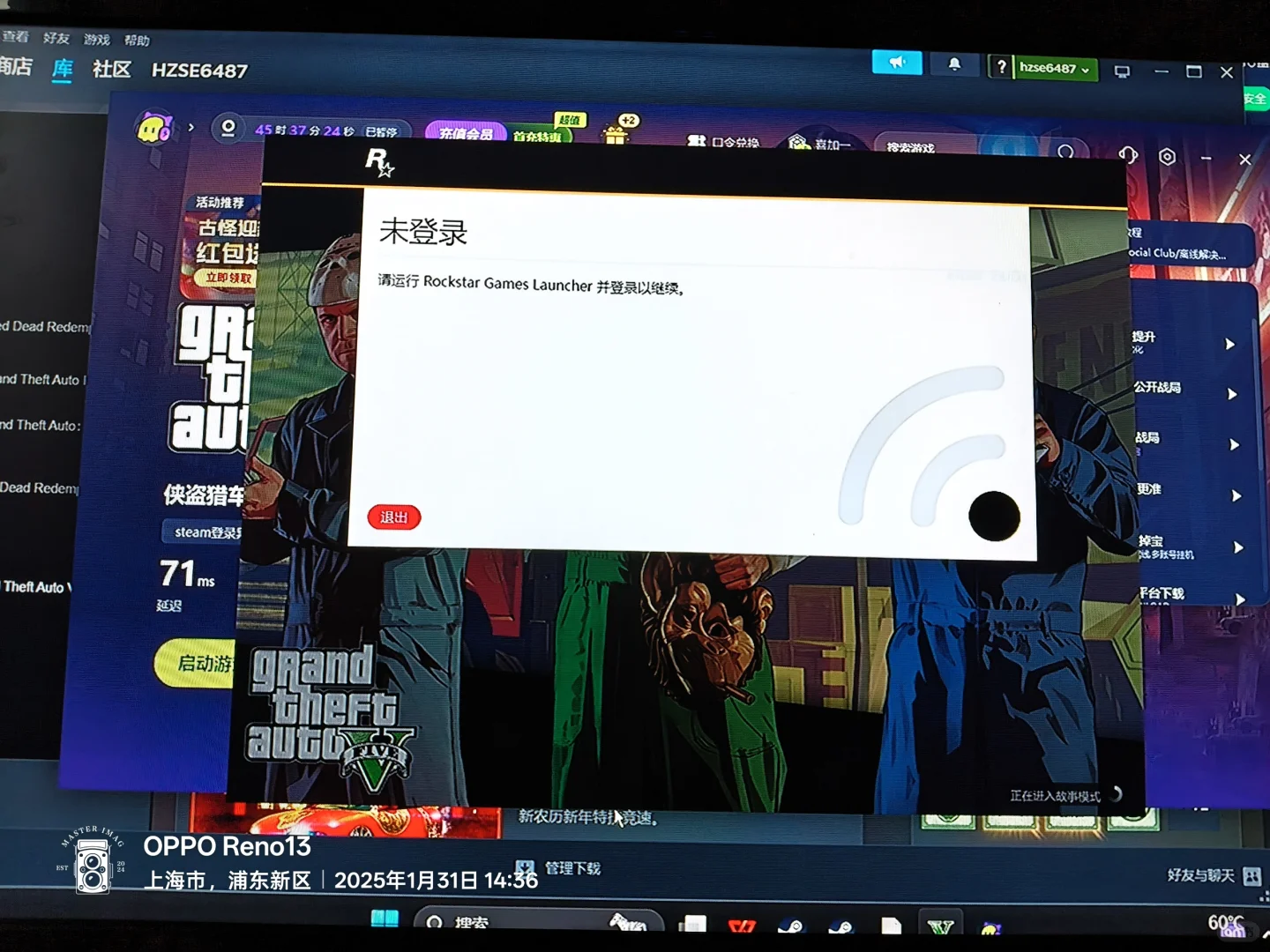Viewport: 1270px width, 952px height.
Task: Open customer service headset icon
Action: coord(1128,155)
